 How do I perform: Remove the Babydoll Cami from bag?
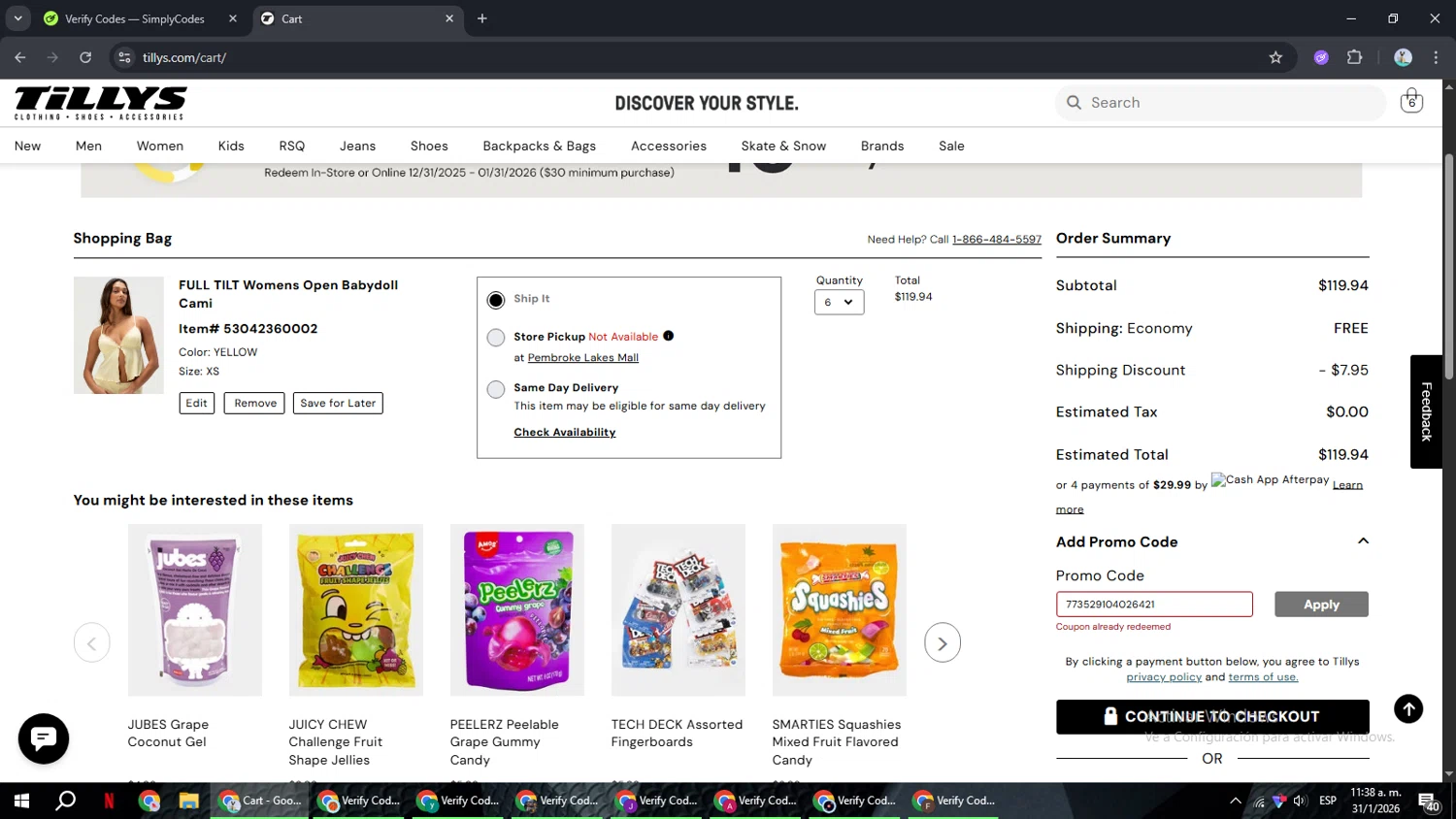pyautogui.click(x=254, y=403)
